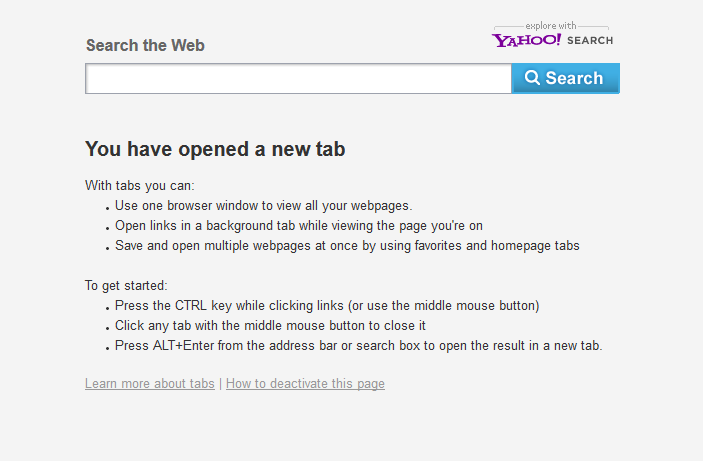Click the 'You have opened a new tab' heading
703x461 pixels.
click(x=215, y=149)
